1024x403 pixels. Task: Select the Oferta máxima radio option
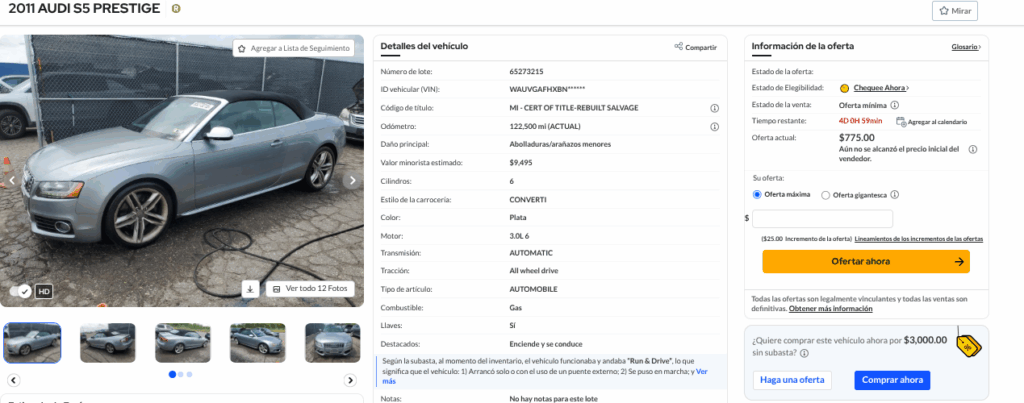(x=757, y=195)
